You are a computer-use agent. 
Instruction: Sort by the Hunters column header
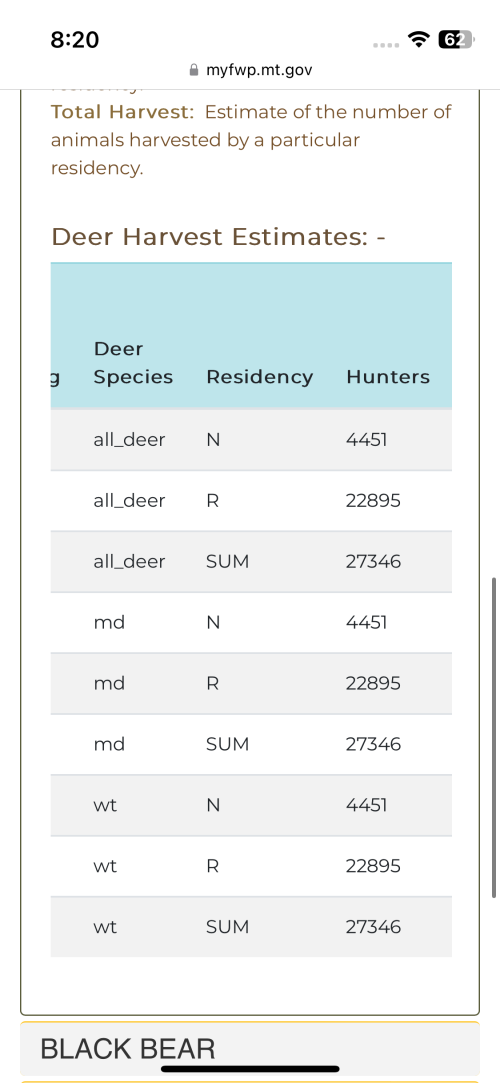point(388,377)
